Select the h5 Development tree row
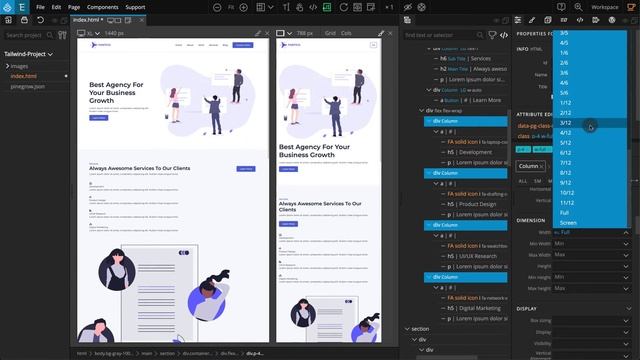This screenshot has height=360, width=640. [x=469, y=152]
